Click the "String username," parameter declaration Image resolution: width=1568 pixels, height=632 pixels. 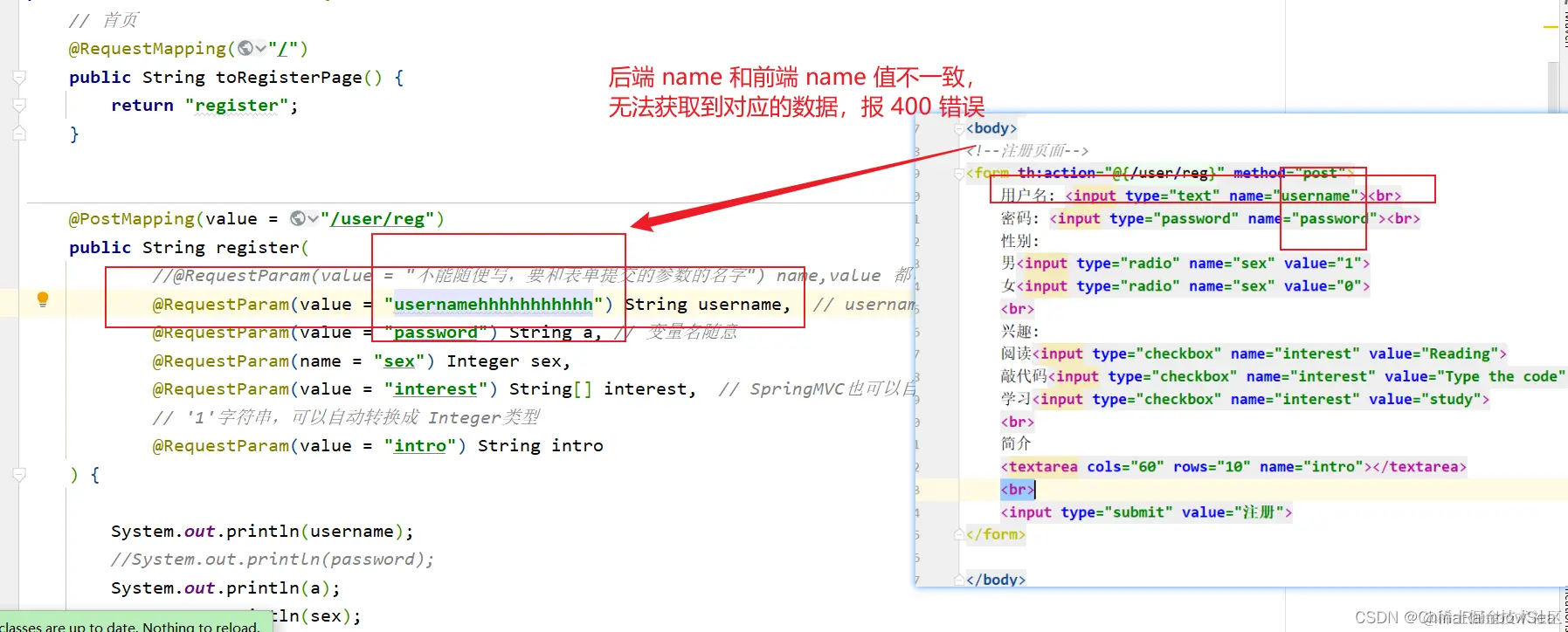tap(708, 305)
